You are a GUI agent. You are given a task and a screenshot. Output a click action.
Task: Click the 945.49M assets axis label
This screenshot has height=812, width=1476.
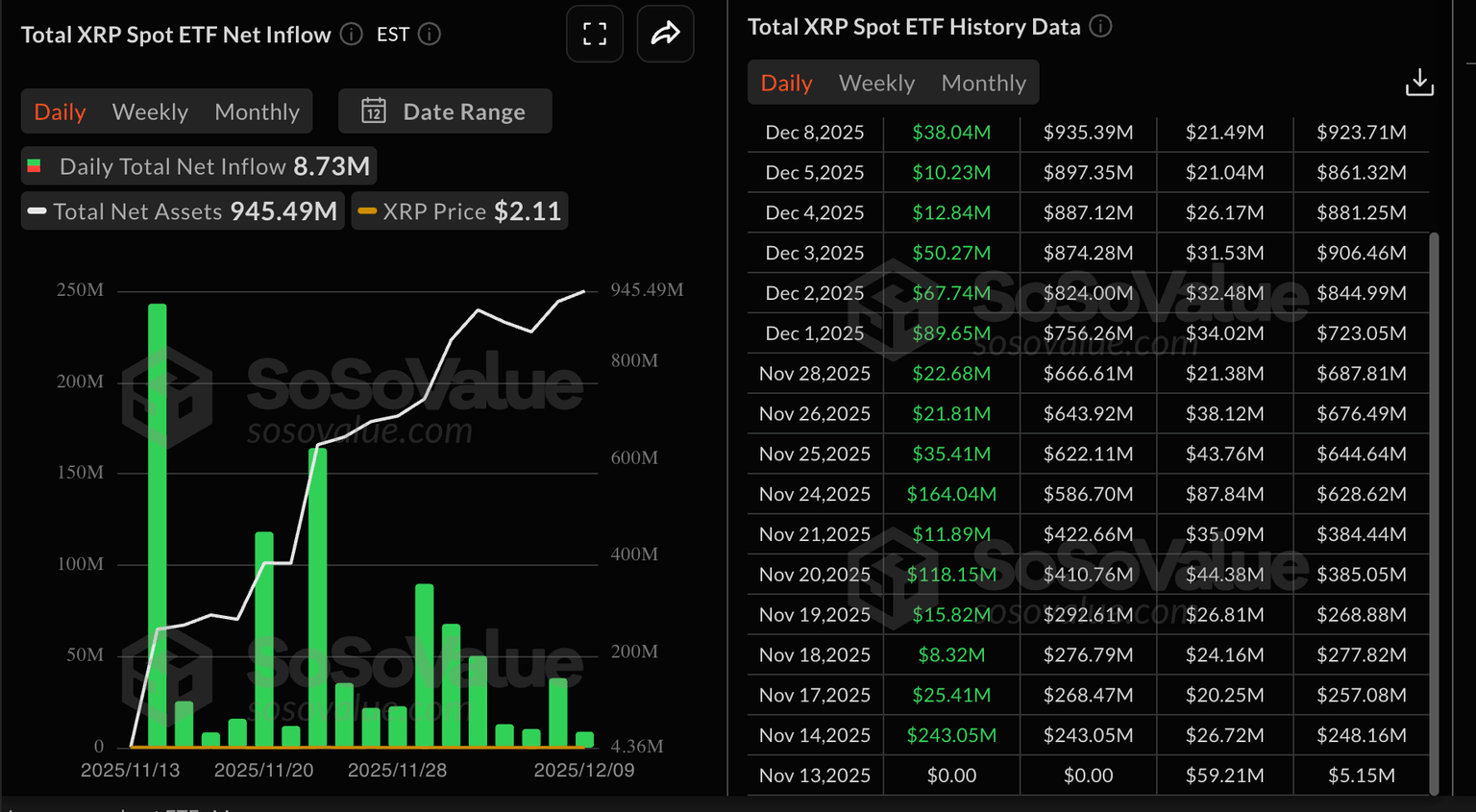coord(647,290)
